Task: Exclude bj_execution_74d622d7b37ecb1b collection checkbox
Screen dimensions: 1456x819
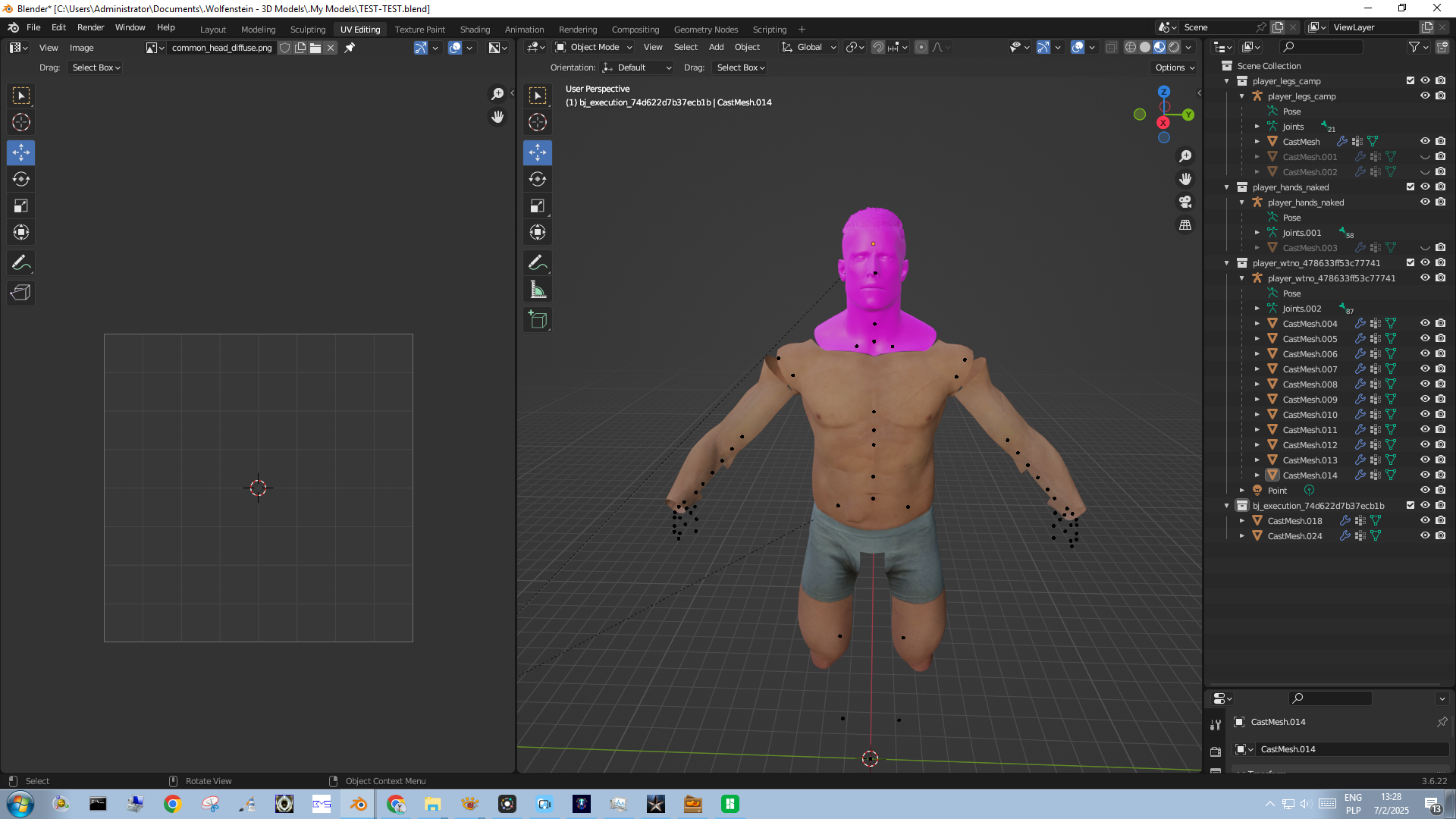Action: point(1410,506)
